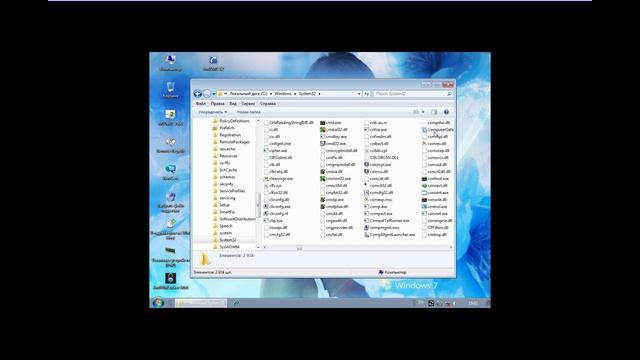Click the Forward navigation arrow in Explorer
Screen dimensions: 640x360
click(x=207, y=94)
